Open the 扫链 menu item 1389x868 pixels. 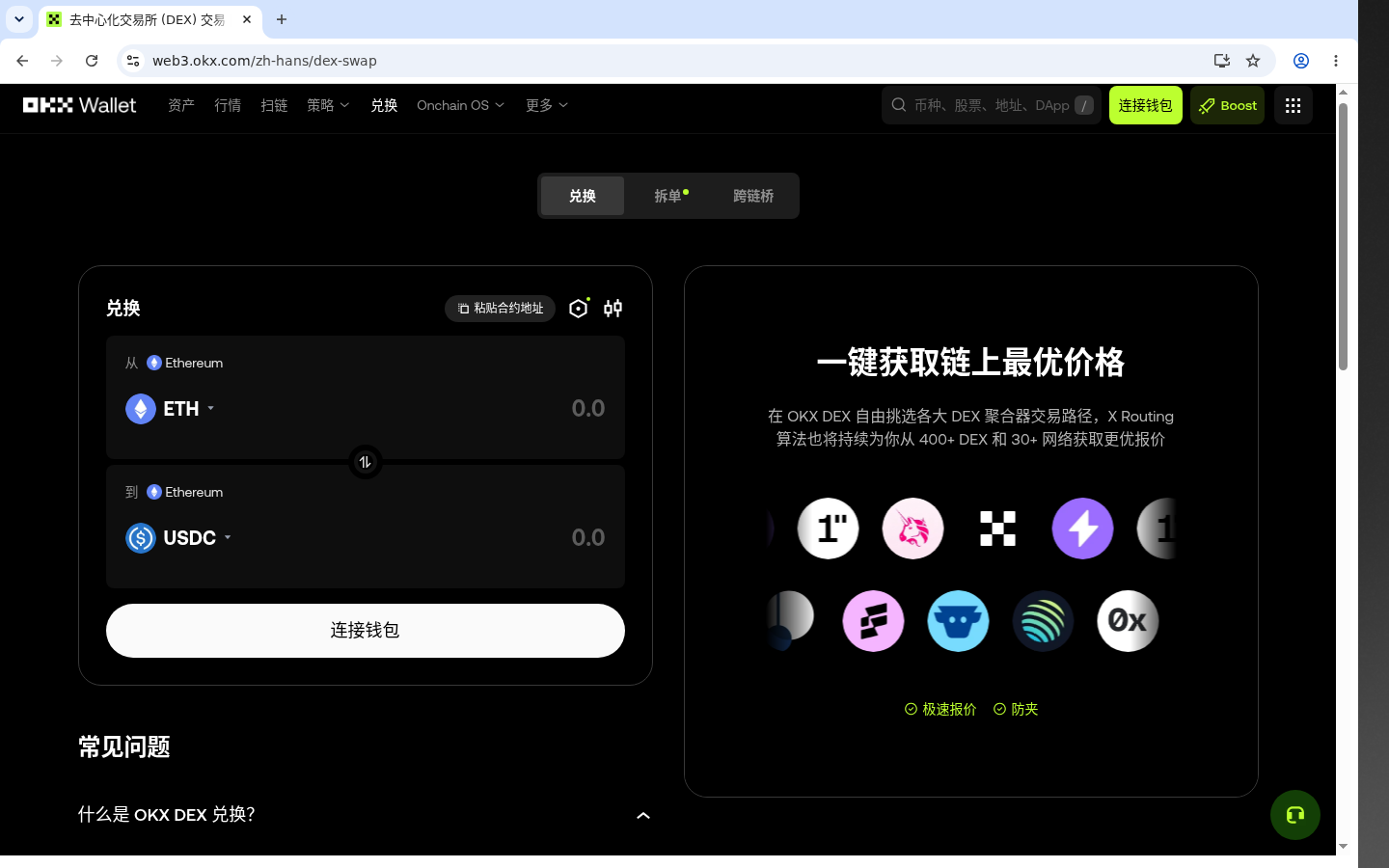274,105
